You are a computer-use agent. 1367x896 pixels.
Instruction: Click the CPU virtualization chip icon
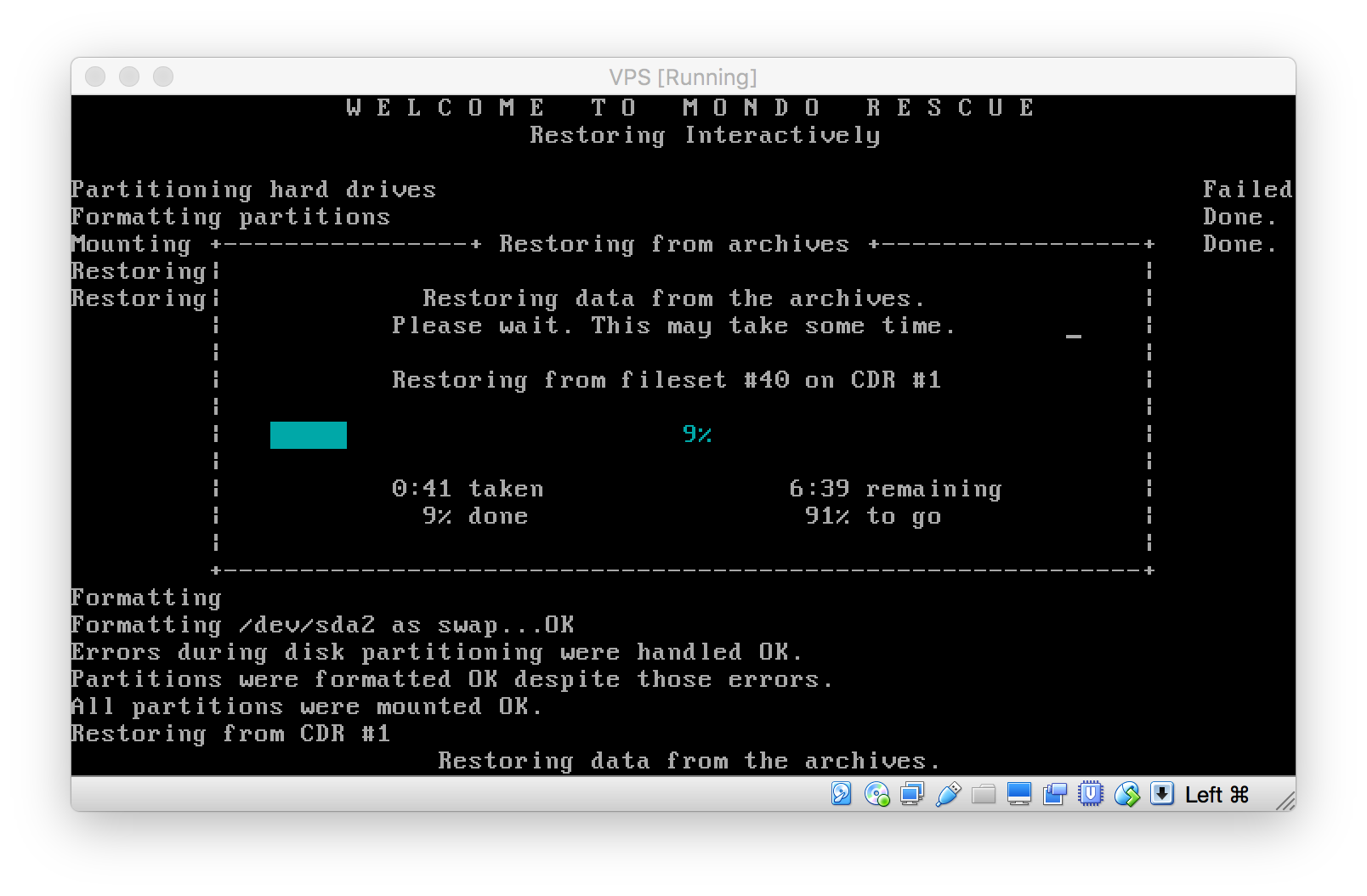coord(1091,794)
